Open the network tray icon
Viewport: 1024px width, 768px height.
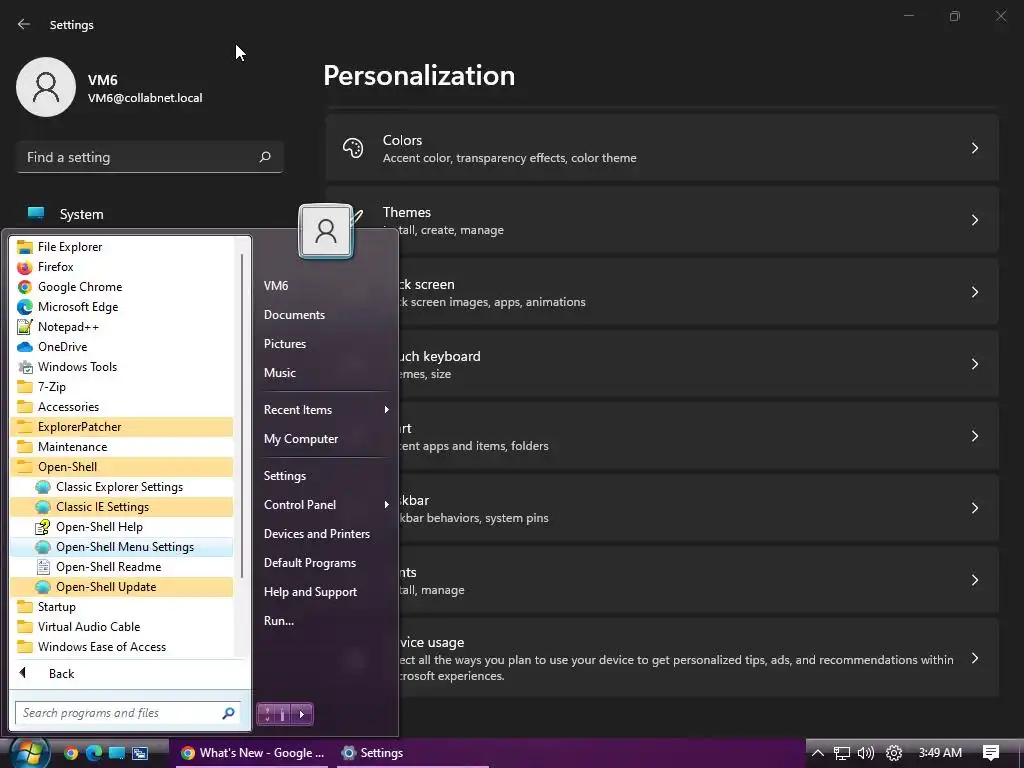pyautogui.click(x=841, y=753)
